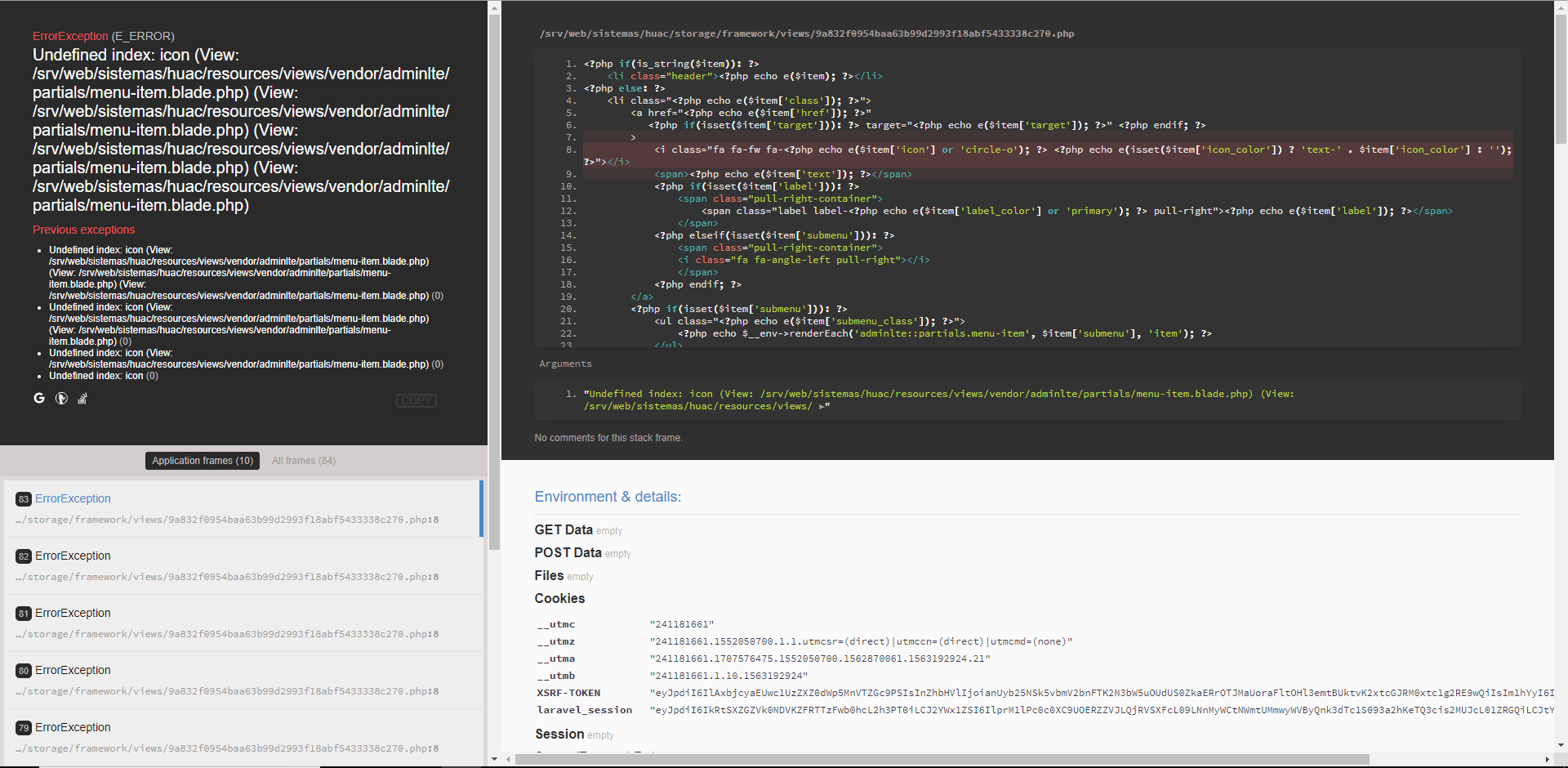Click the ErrorException (E_ERROR) heading
Viewport: 1568px width, 768px height.
pyautogui.click(x=103, y=36)
